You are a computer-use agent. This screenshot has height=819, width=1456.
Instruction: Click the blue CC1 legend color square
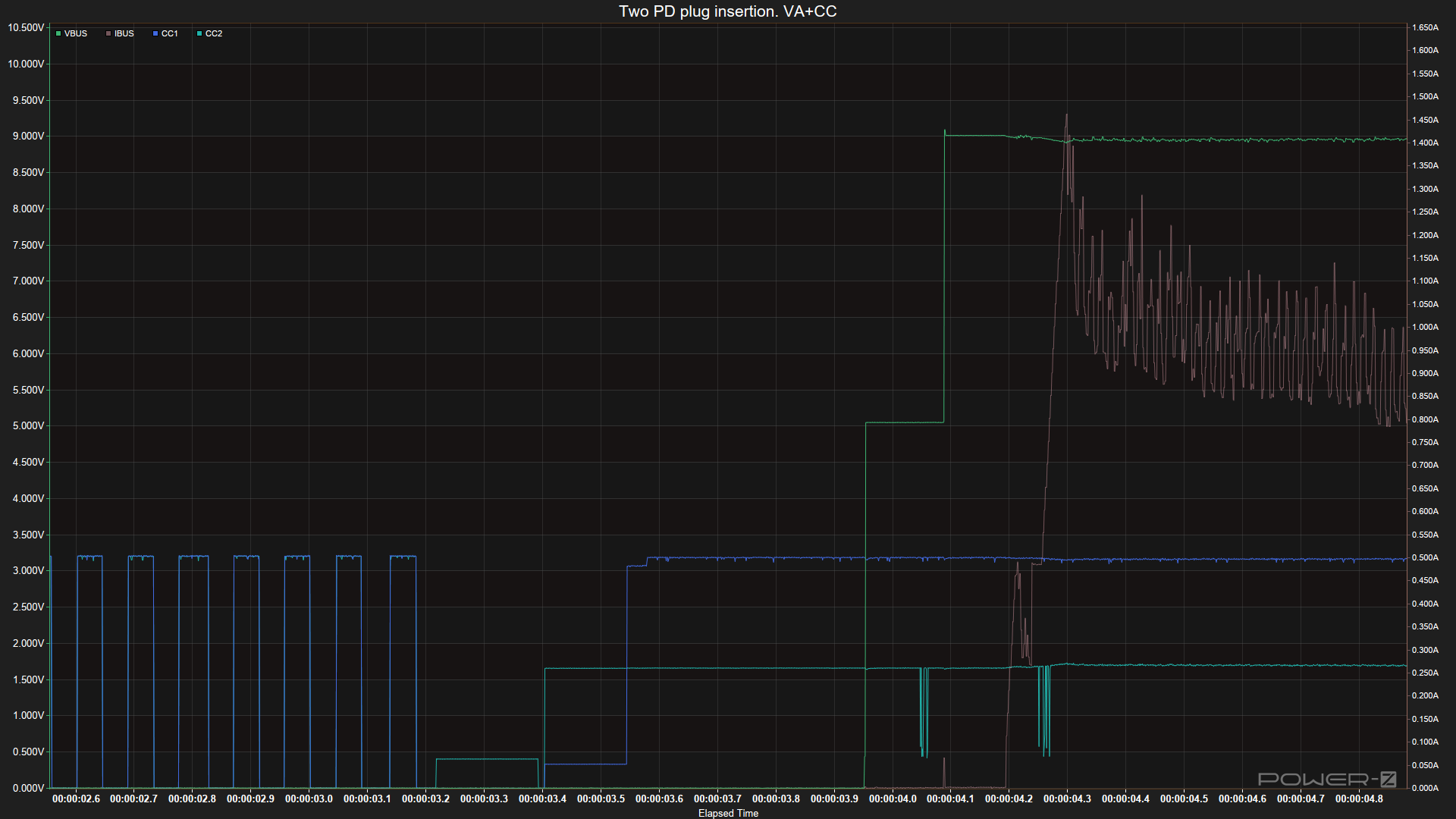click(x=155, y=33)
